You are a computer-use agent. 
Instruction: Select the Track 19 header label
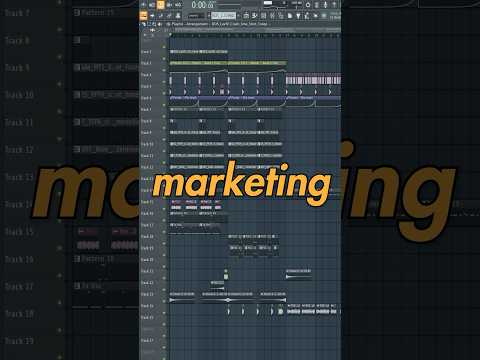(147, 248)
